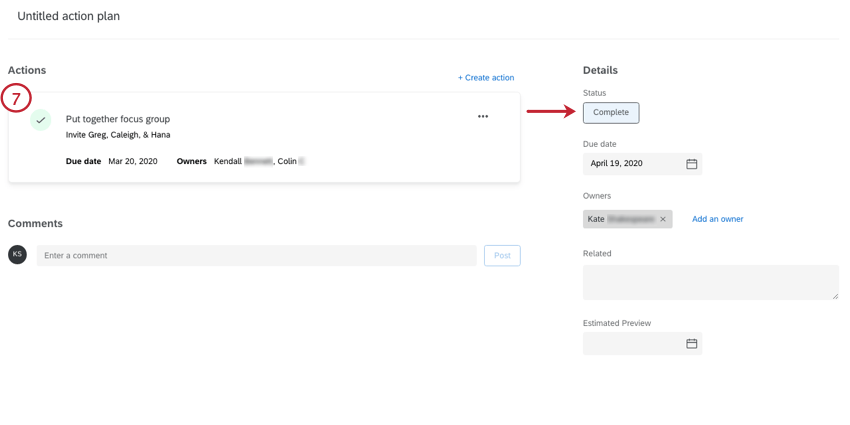This screenshot has width=850, height=425.
Task: Open the Complete status dropdown
Action: point(611,113)
